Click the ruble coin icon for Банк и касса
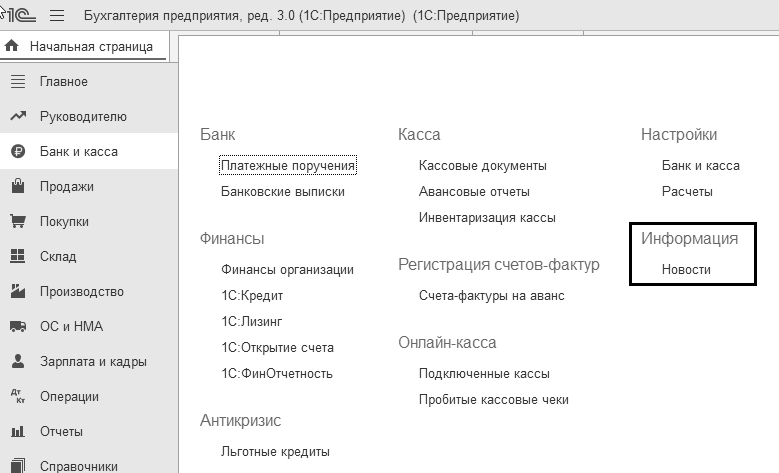The width and height of the screenshot is (779, 473). coord(18,151)
